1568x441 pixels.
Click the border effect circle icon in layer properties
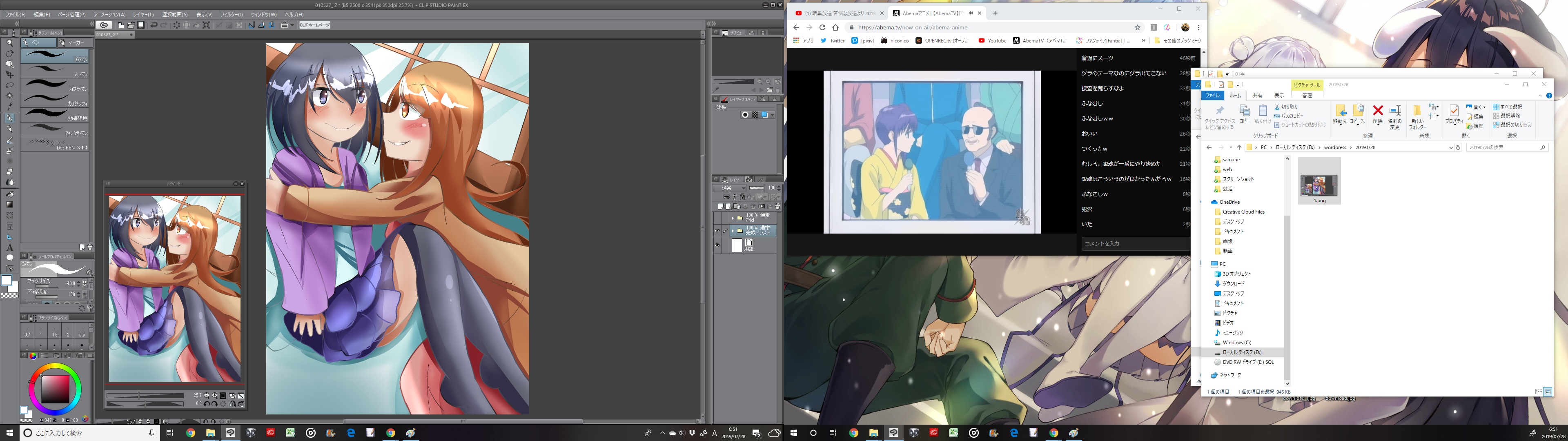pyautogui.click(x=746, y=115)
